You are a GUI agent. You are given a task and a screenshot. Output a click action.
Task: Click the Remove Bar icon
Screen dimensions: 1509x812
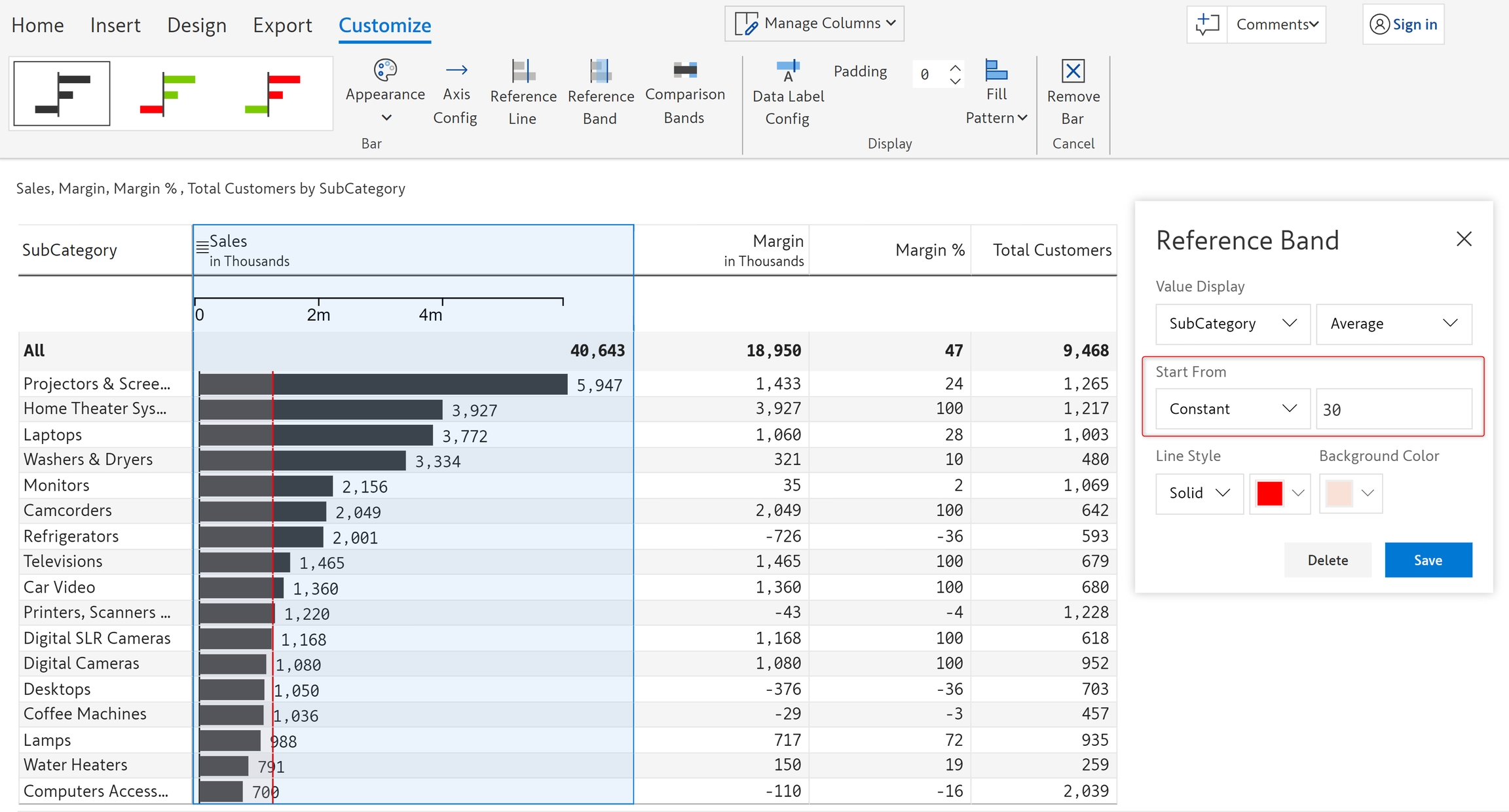pos(1073,71)
